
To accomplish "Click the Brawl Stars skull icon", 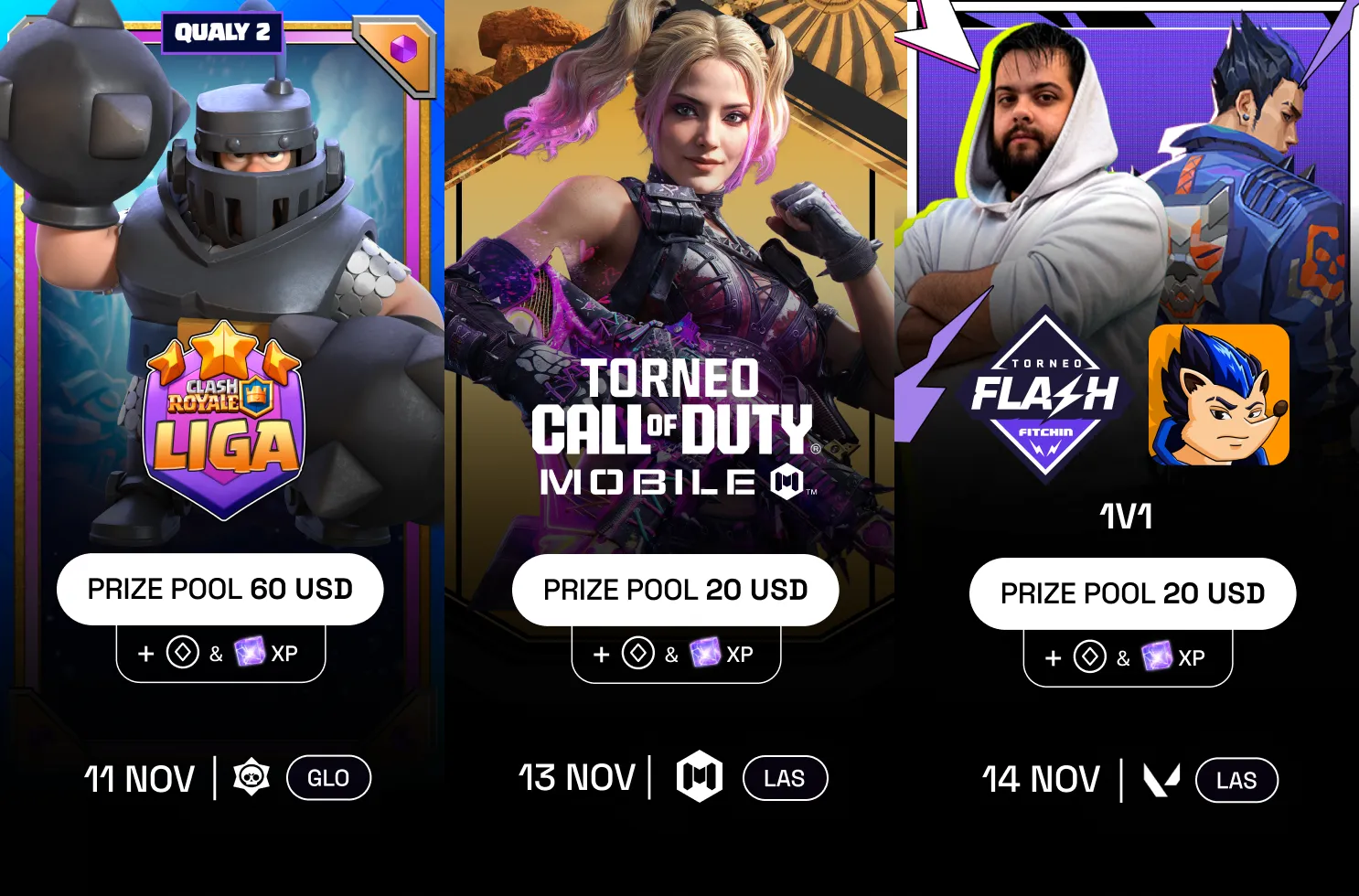I will [251, 777].
